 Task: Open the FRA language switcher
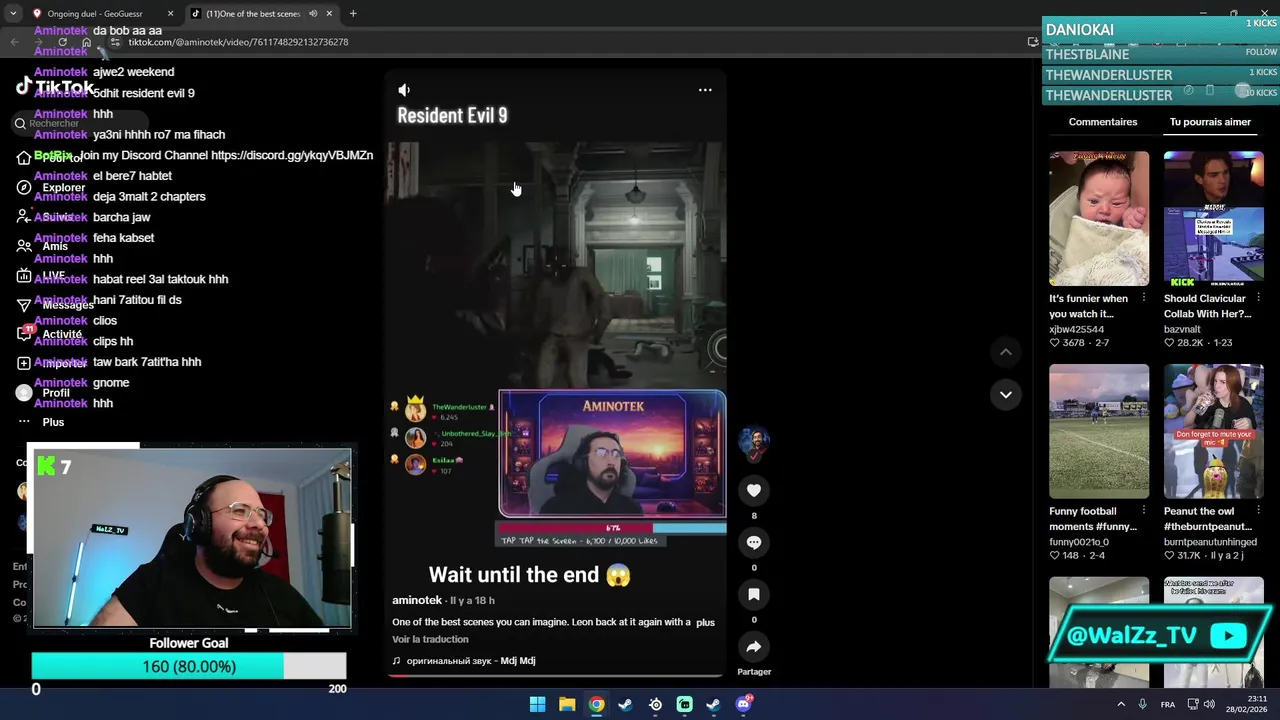(1168, 705)
